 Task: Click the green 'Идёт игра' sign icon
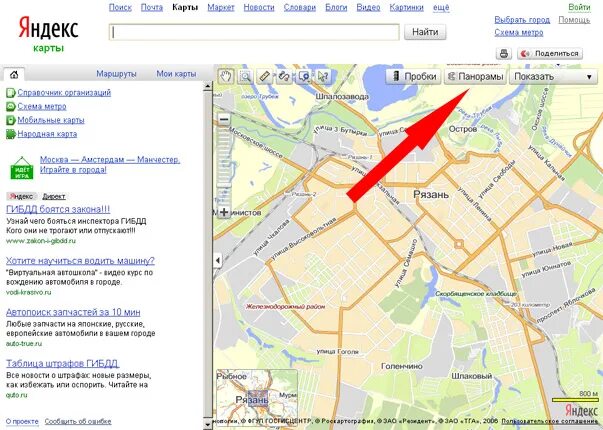(x=22, y=168)
